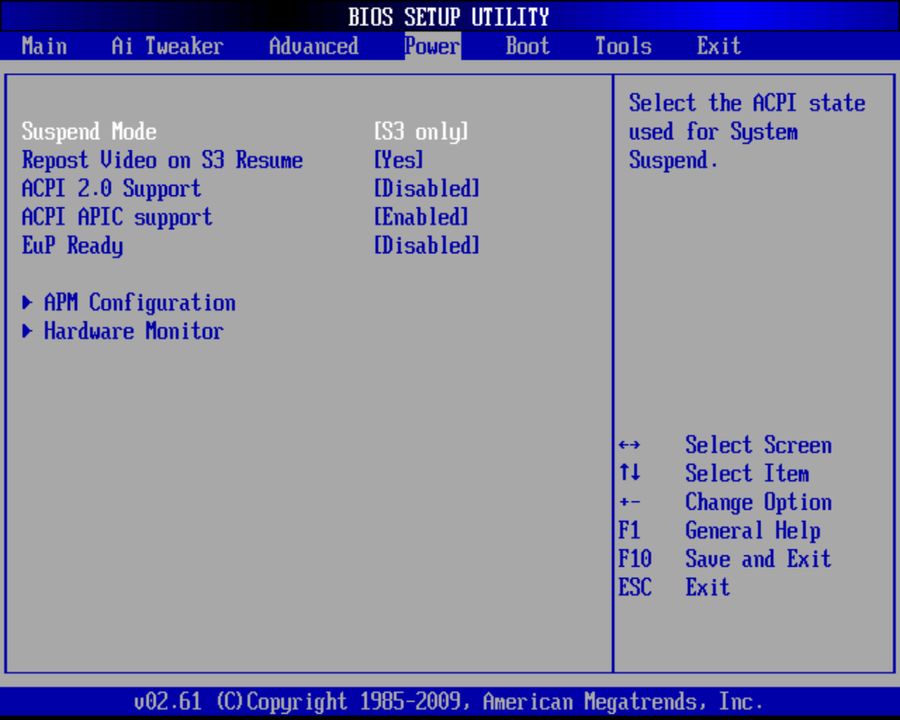The image size is (900, 720).
Task: Select Repost Video on S3 Resume label
Action: pyautogui.click(x=162, y=160)
